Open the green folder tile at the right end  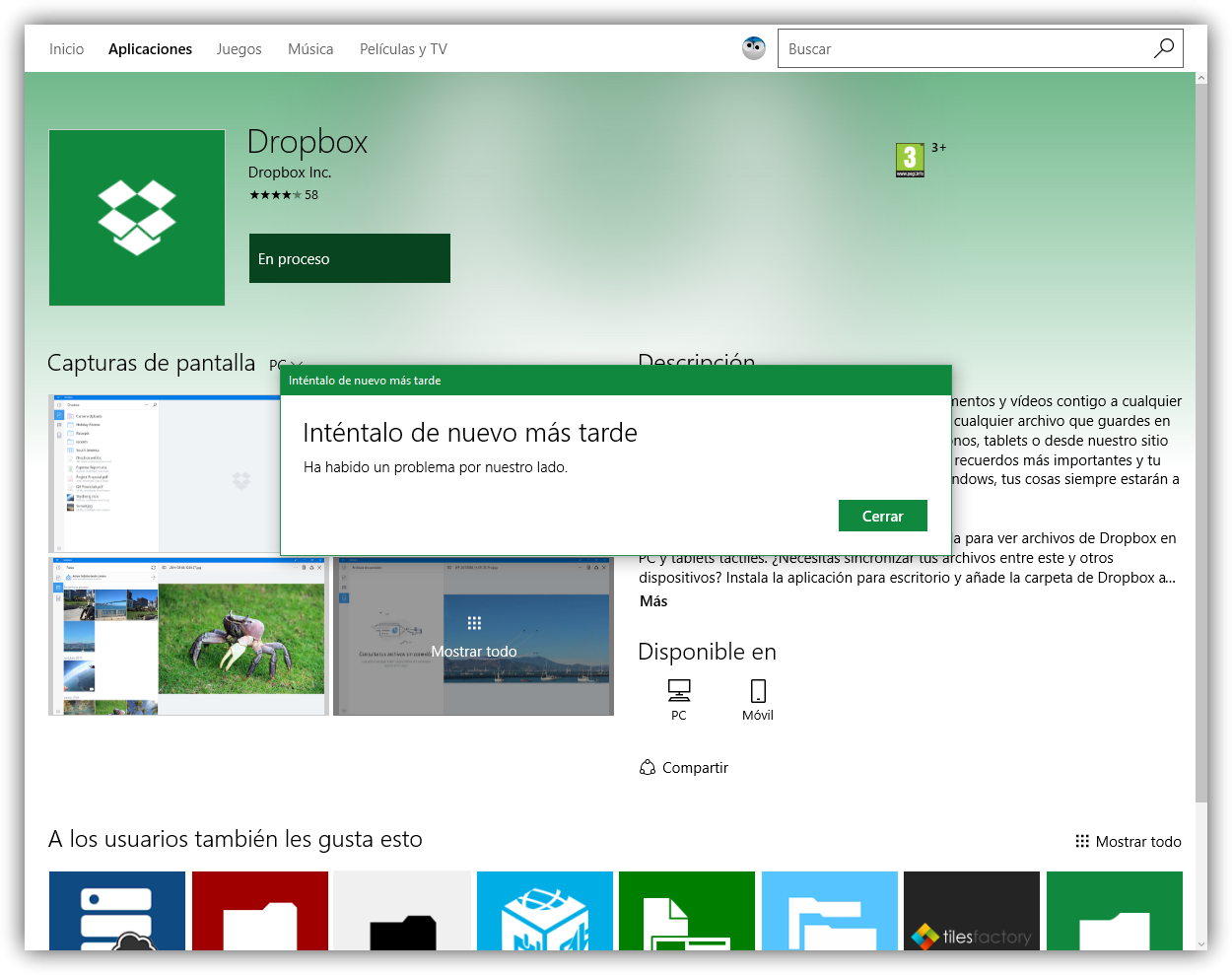pos(1115,911)
